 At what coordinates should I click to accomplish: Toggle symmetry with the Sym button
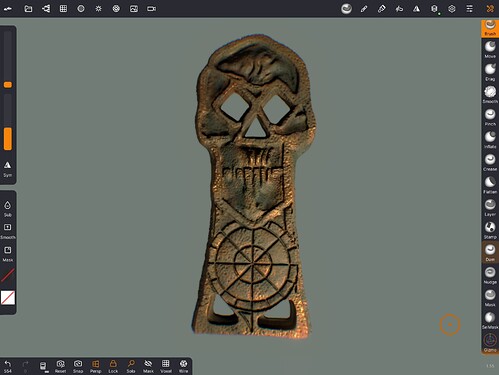coord(8,169)
